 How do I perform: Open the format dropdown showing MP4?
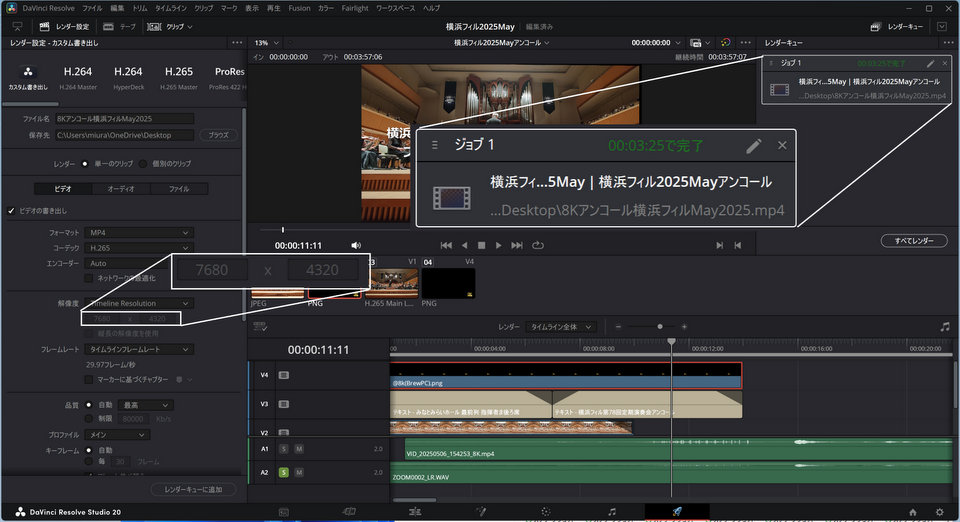(138, 232)
